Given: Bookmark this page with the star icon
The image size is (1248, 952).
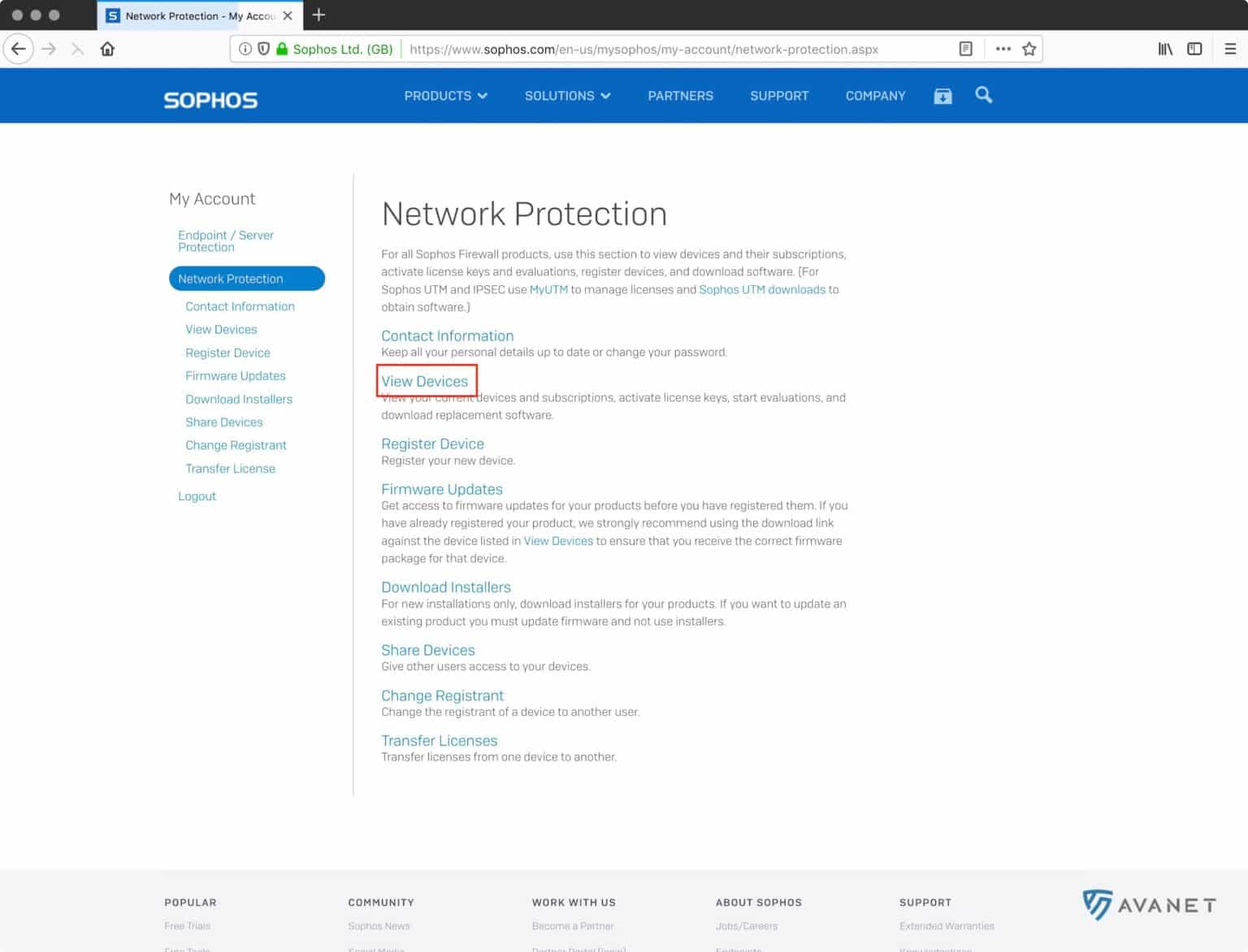Looking at the screenshot, I should 1029,49.
